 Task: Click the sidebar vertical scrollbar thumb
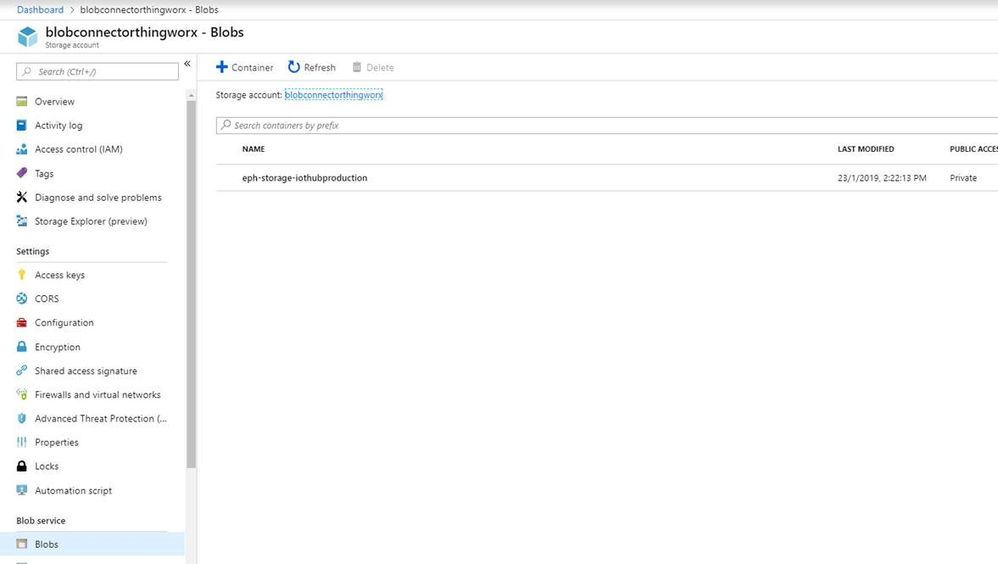point(191,285)
